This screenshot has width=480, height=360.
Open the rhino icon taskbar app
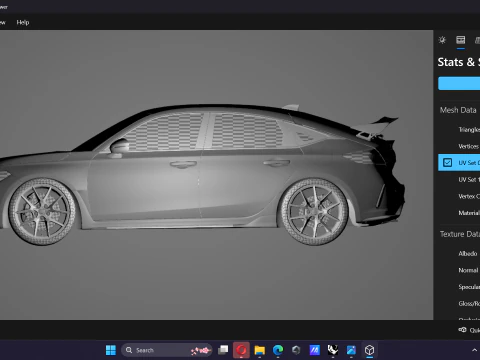(333, 350)
